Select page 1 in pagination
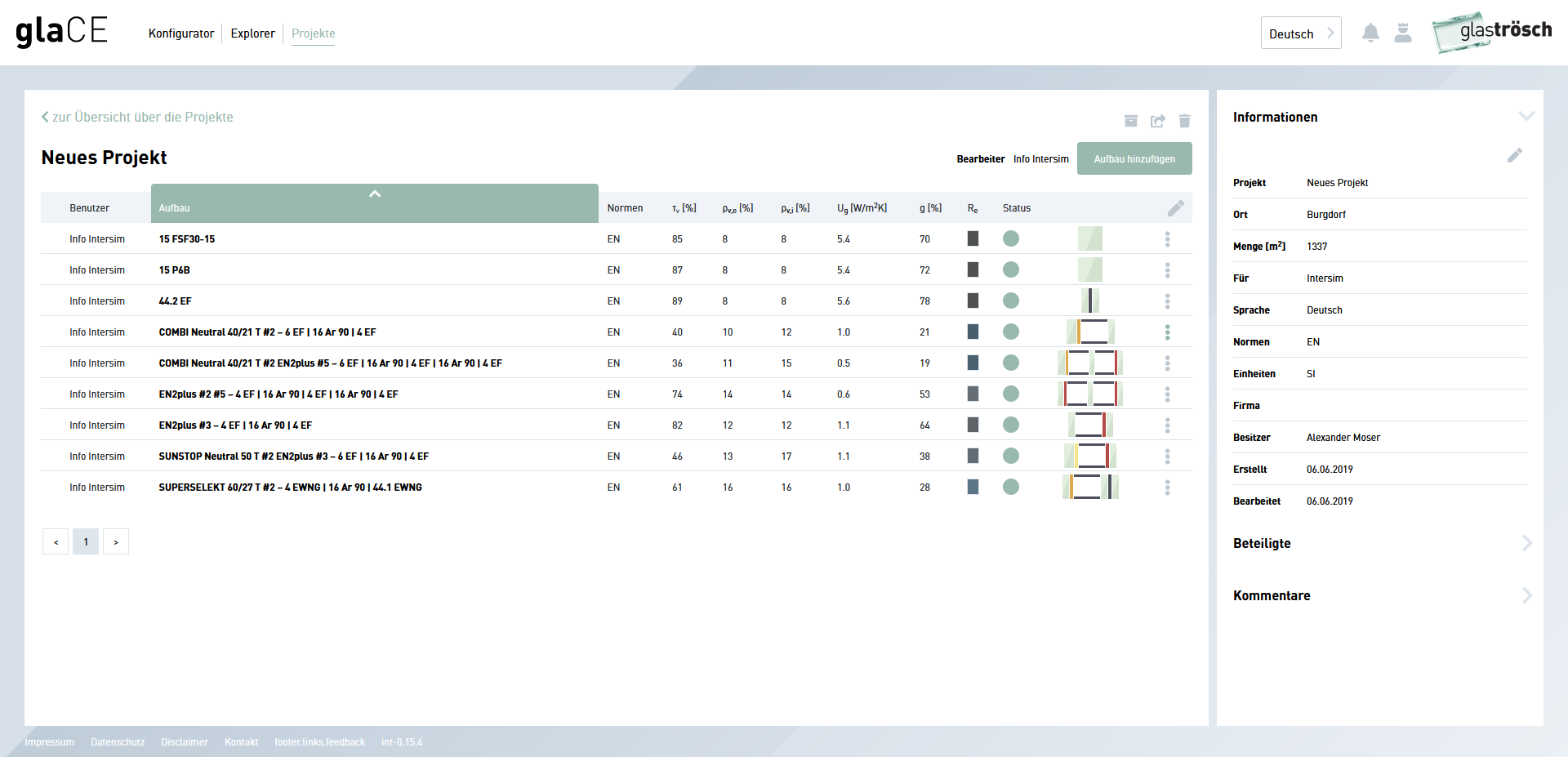The width and height of the screenshot is (1568, 757). pyautogui.click(x=86, y=541)
